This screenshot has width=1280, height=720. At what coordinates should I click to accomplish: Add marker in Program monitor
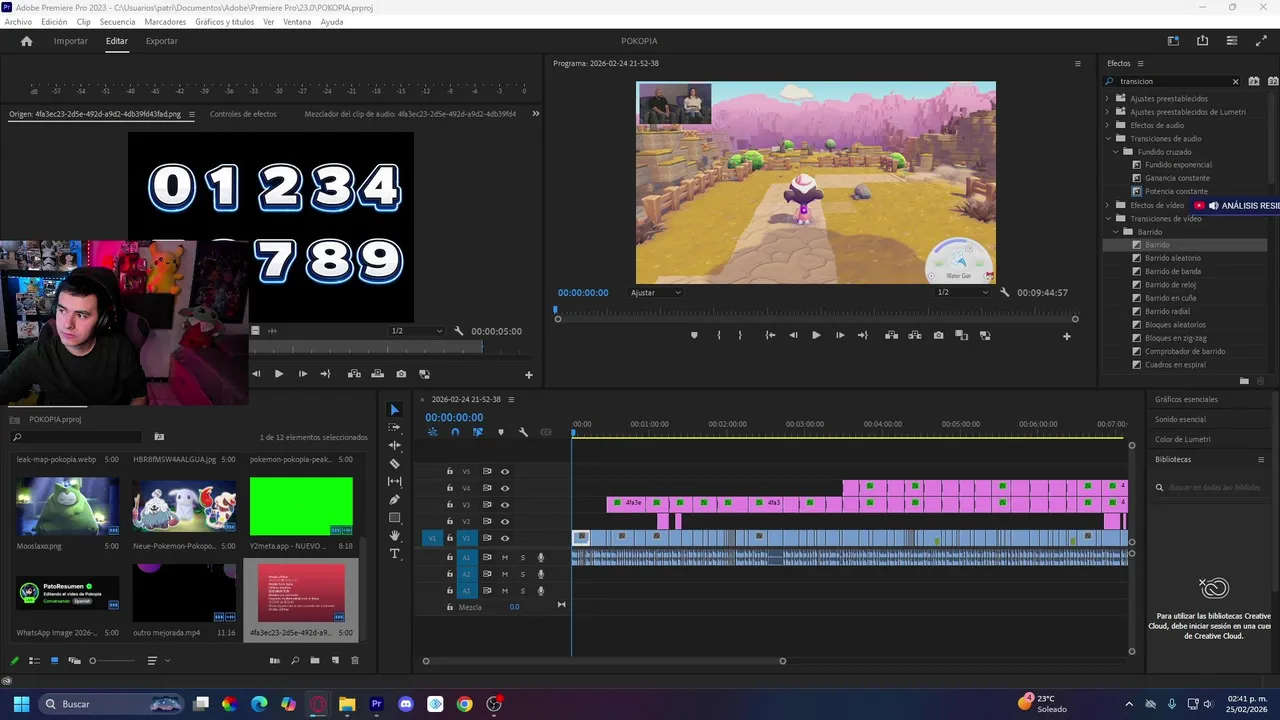point(694,335)
